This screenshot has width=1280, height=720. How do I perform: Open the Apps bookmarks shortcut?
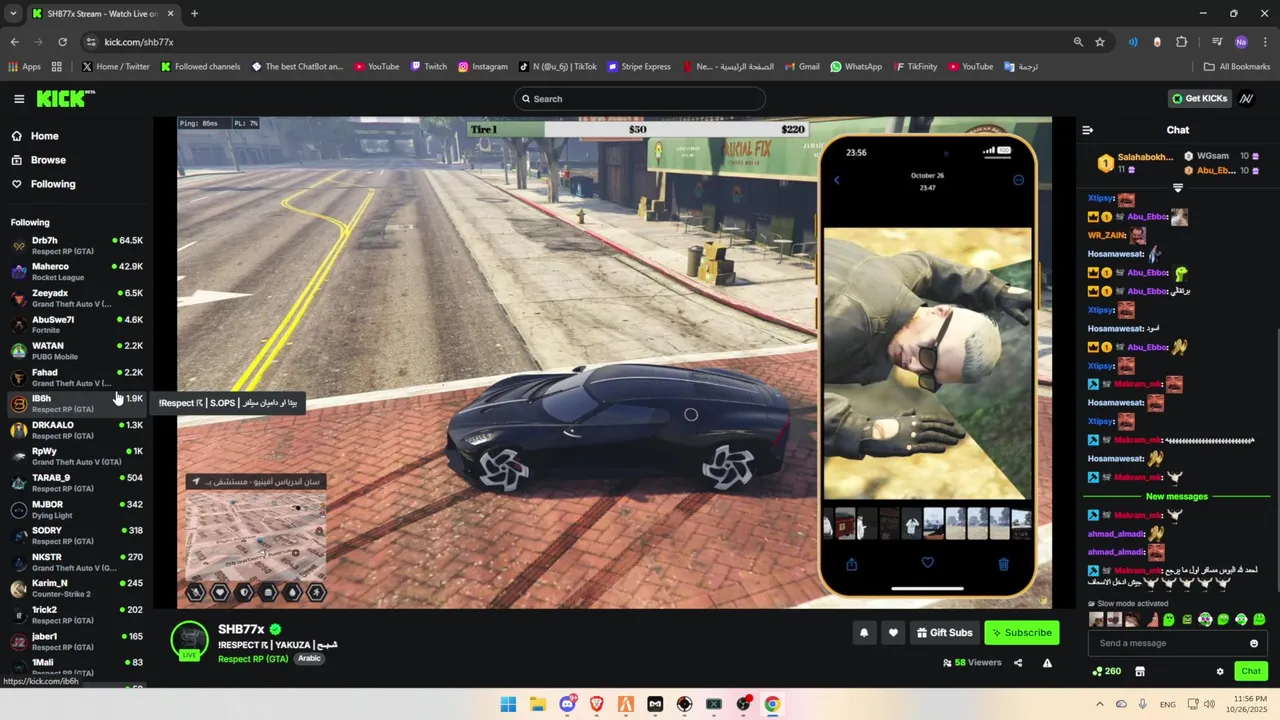pyautogui.click(x=24, y=67)
